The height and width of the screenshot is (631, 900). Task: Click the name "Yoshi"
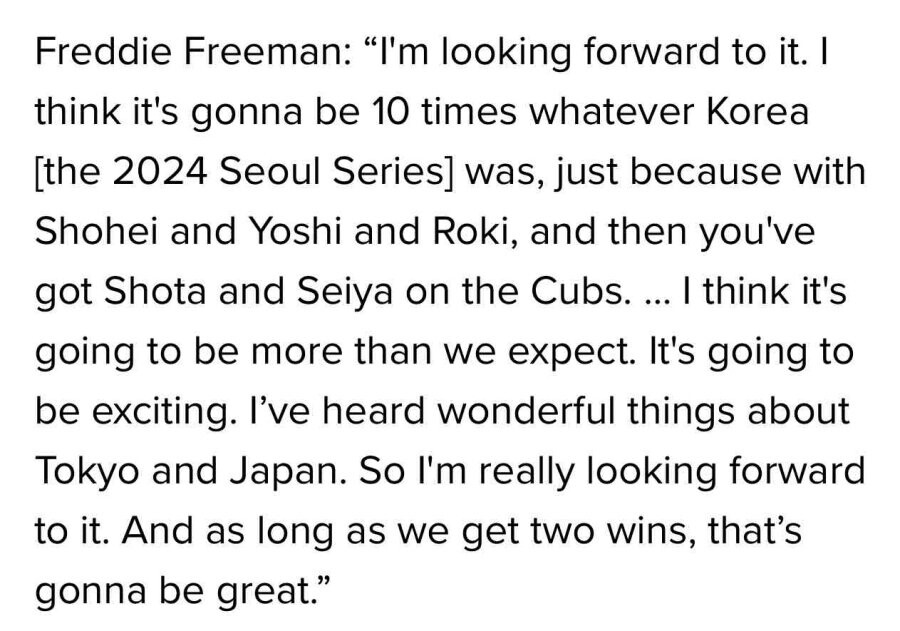click(266, 232)
